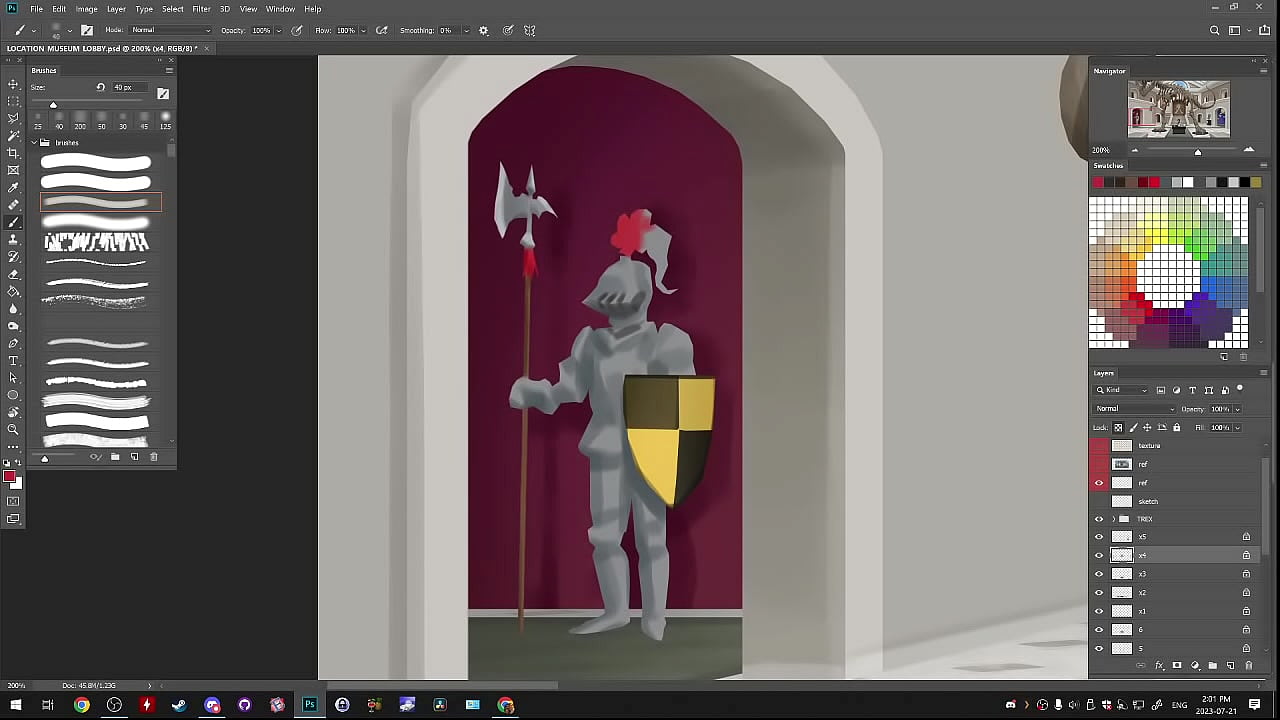Image resolution: width=1280 pixels, height=720 pixels.
Task: Select the Clone Stamp tool
Action: 13,239
